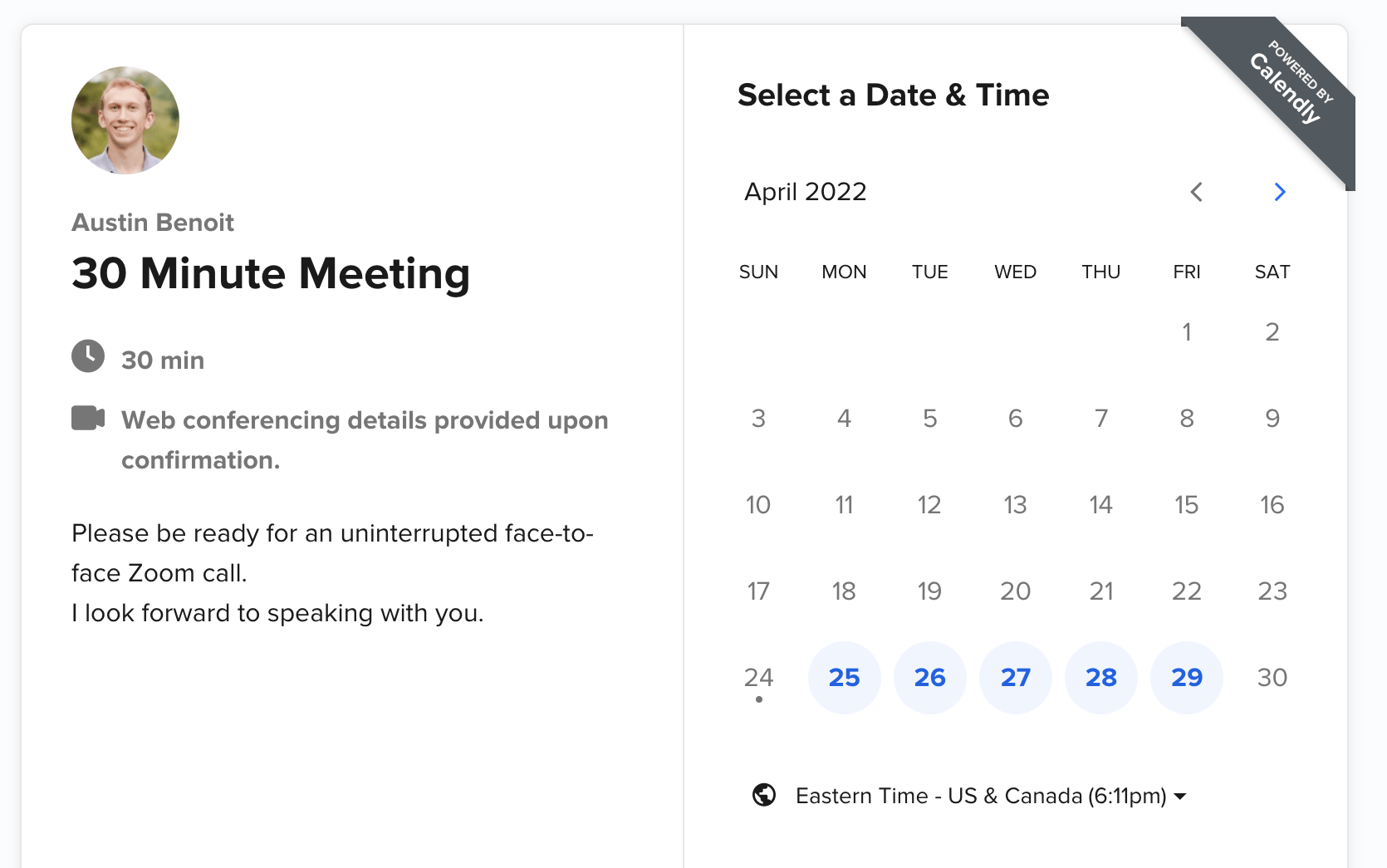This screenshot has height=868, width=1387.
Task: Click the April 2022 month label
Action: 805,192
